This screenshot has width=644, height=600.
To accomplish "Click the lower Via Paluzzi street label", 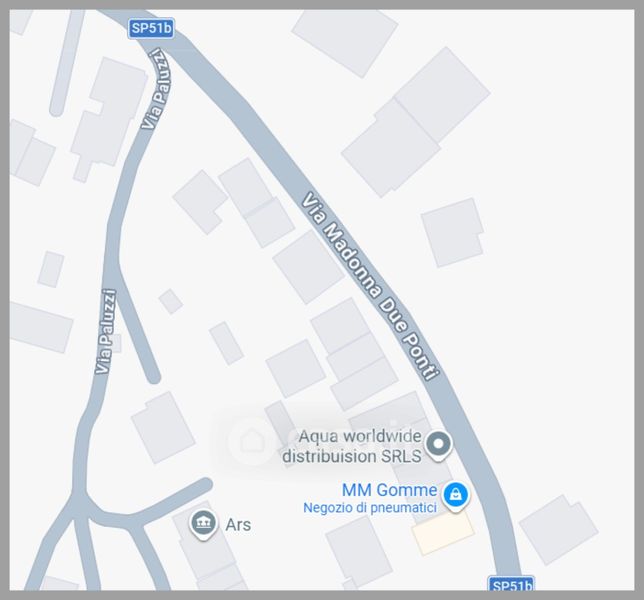I will pos(106,332).
